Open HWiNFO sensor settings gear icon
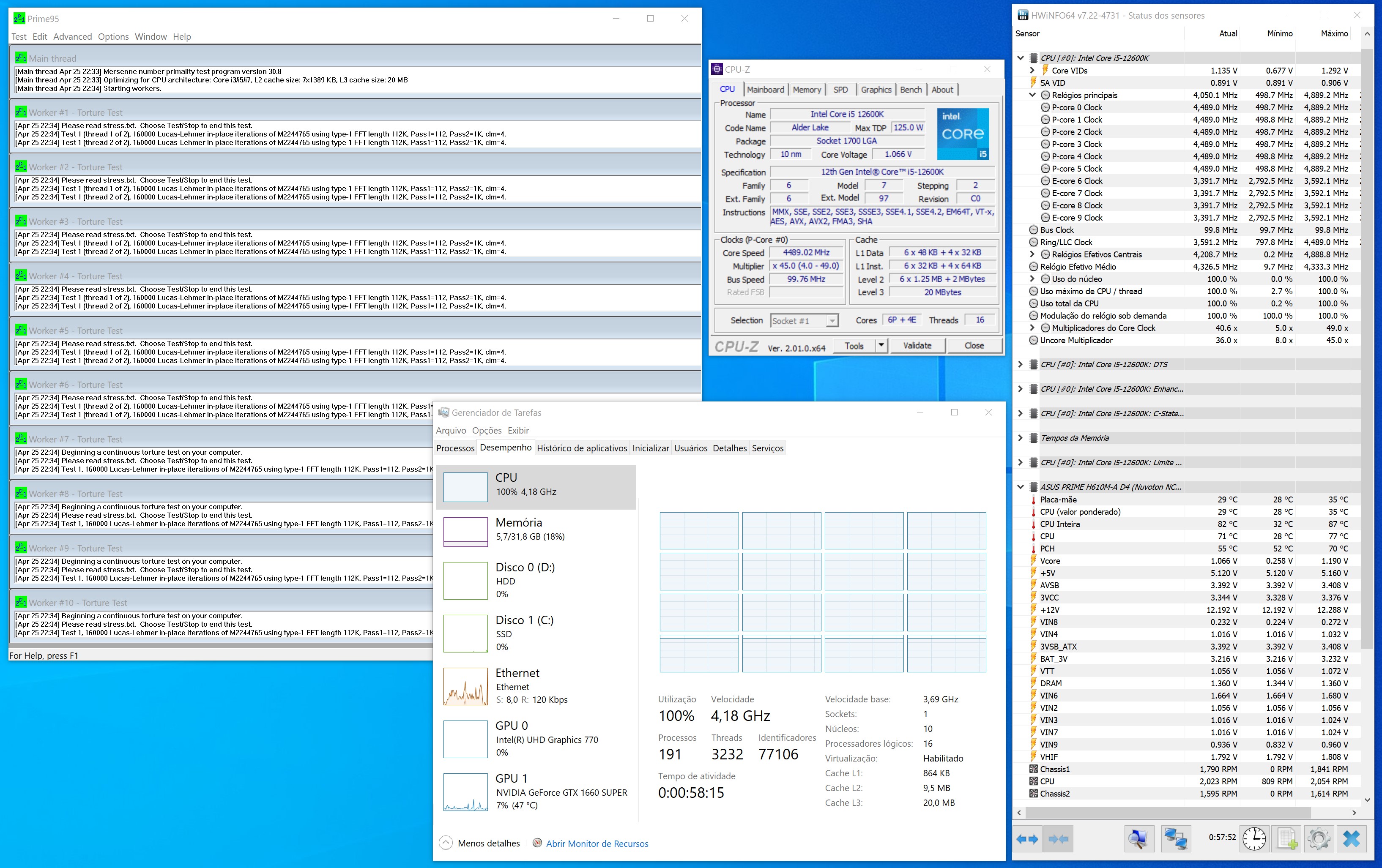Screen dimensions: 1382x868 click(x=1319, y=839)
